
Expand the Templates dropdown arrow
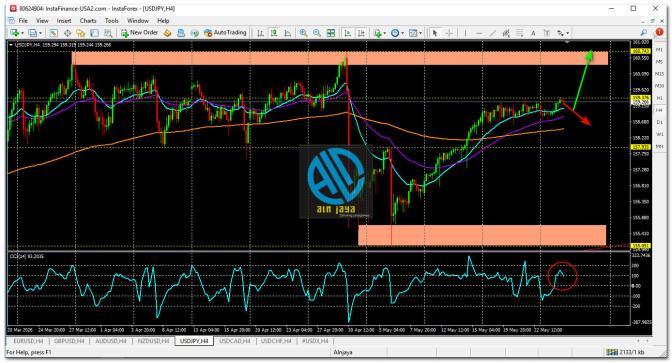tap(420, 33)
